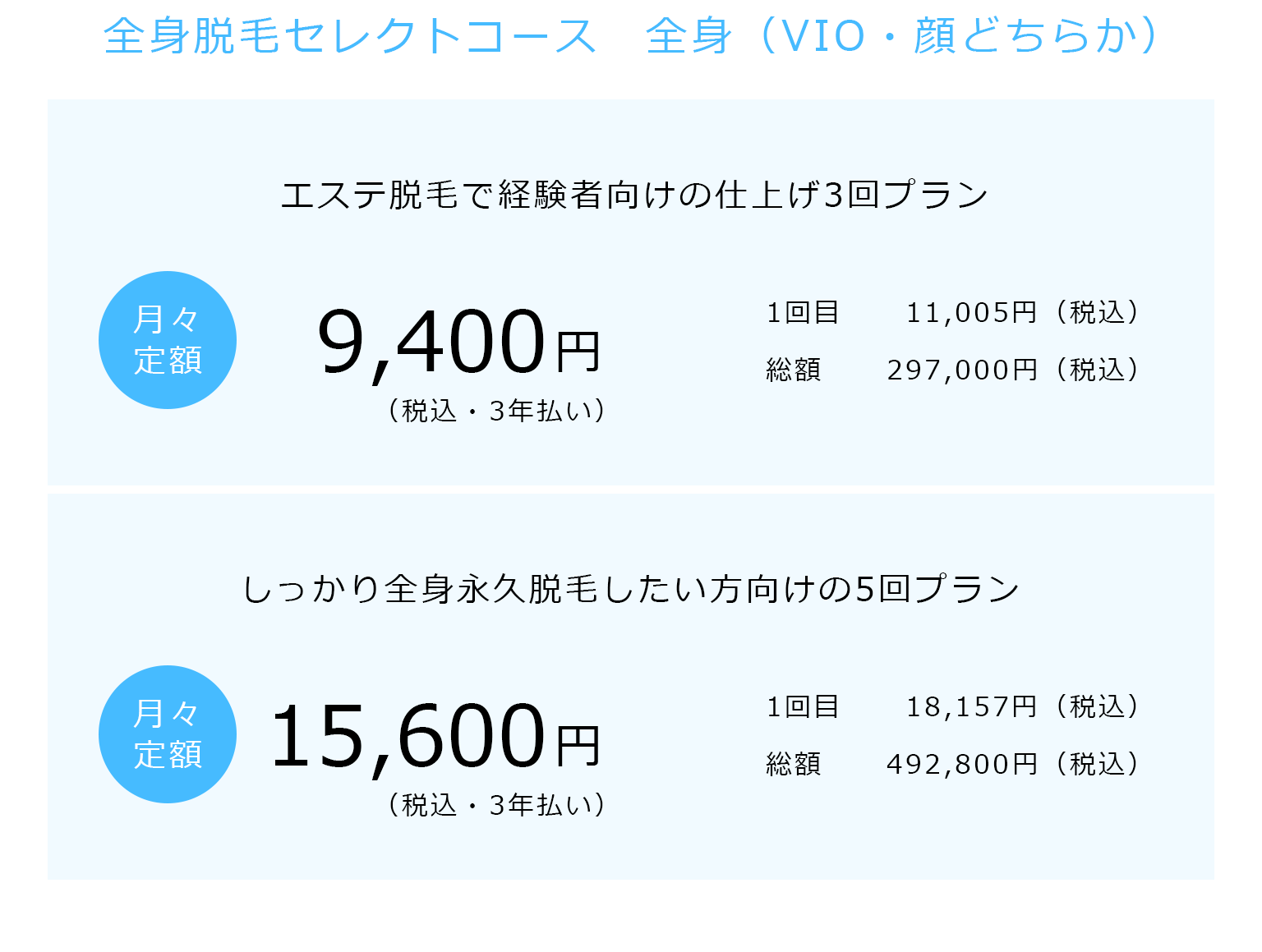The width and height of the screenshot is (1262, 952).
Task: Click the 9,400円 monthly price
Action: 459,342
